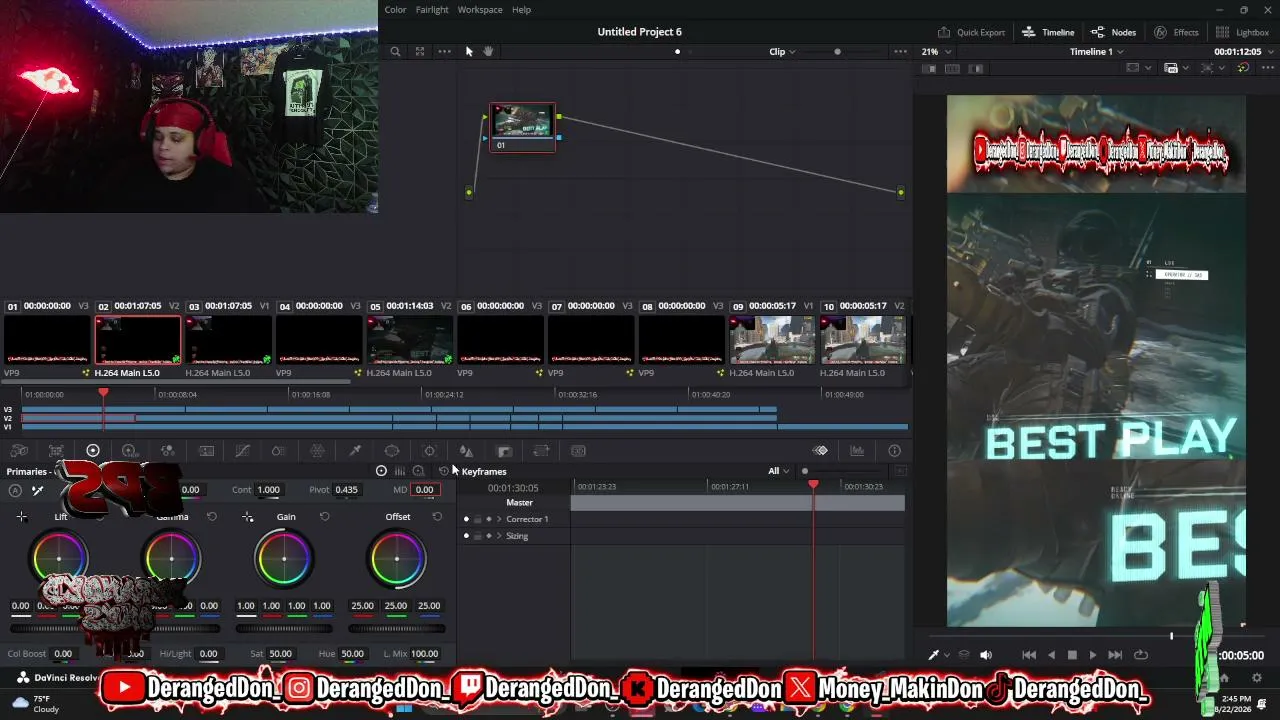The height and width of the screenshot is (720, 1280).
Task: Click the Gain color wheel
Action: [284, 559]
